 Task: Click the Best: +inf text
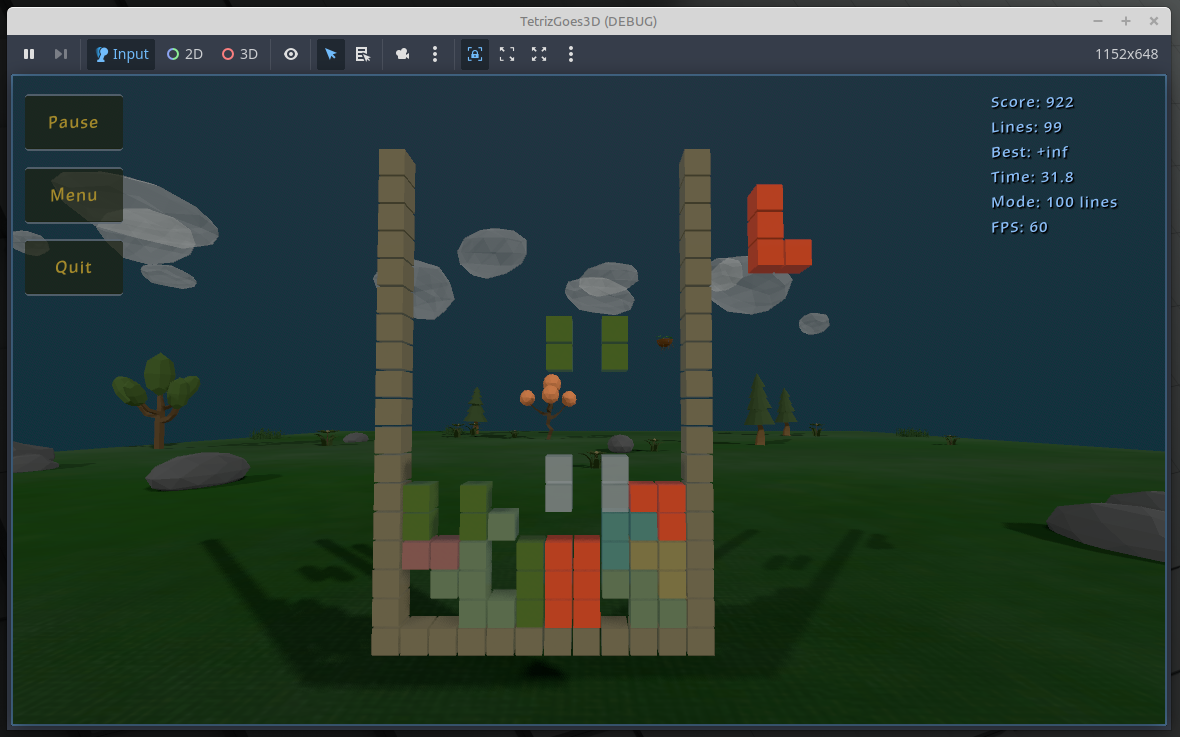tap(1029, 151)
